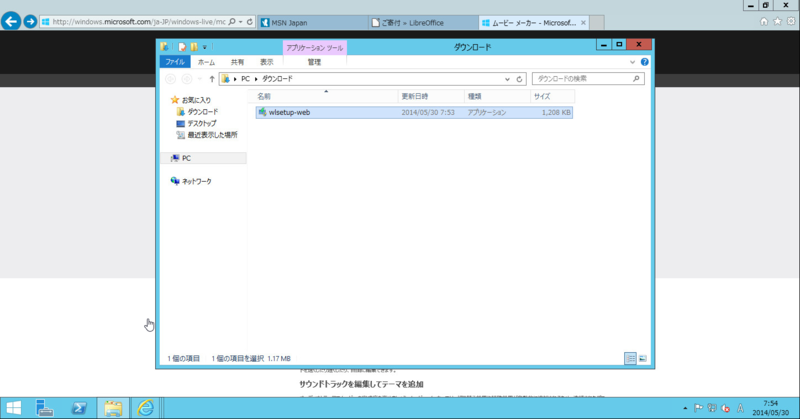Show hidden system tray icons

(685, 408)
